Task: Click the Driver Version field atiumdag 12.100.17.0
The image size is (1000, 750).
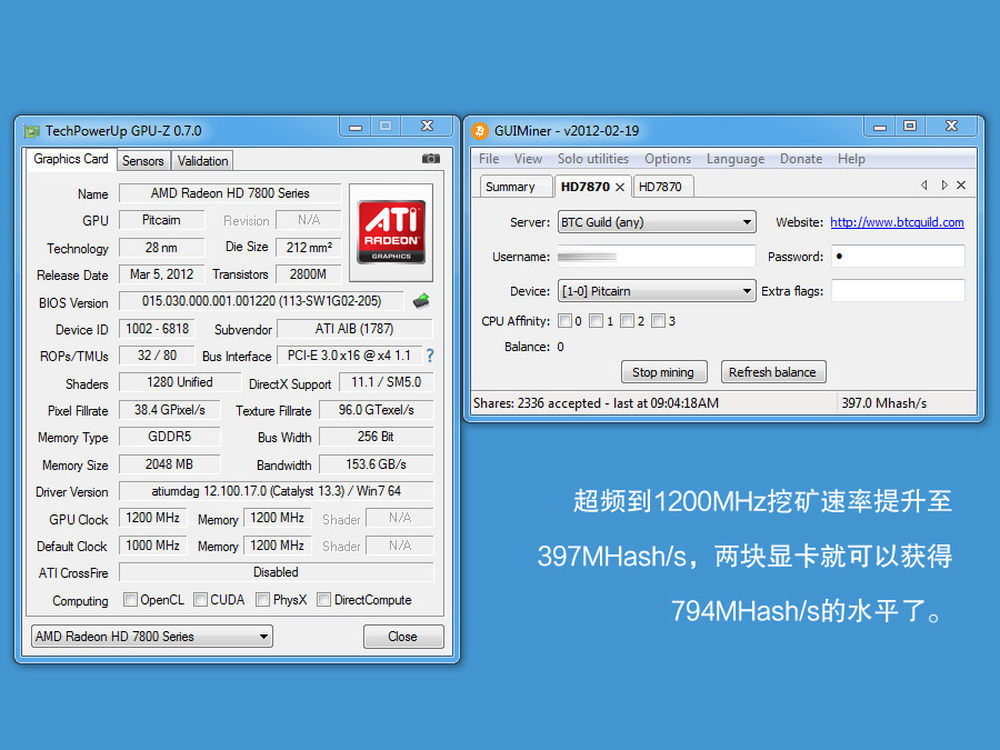Action: point(276,491)
